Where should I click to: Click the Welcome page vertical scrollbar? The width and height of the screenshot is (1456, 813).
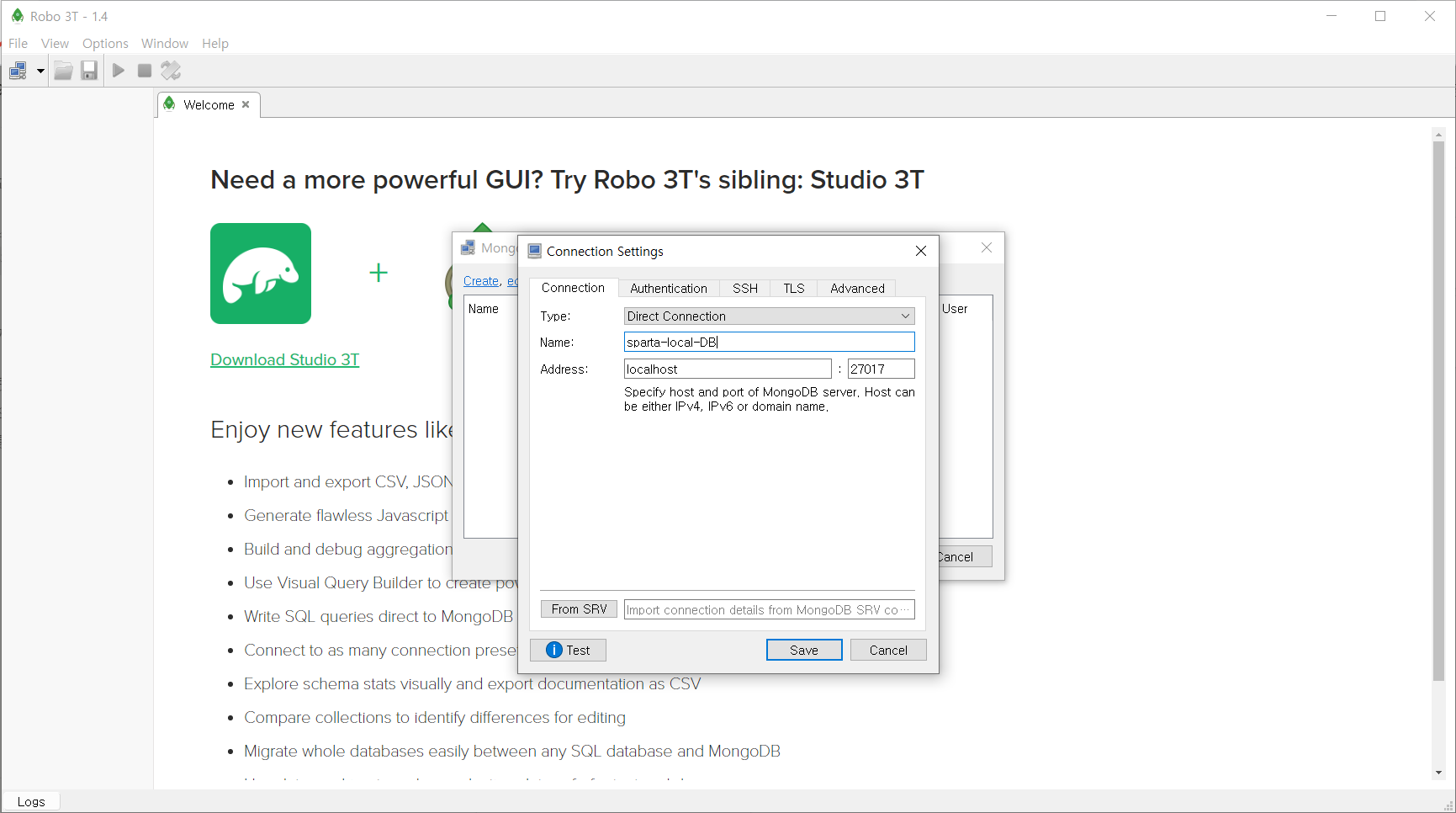1438,411
